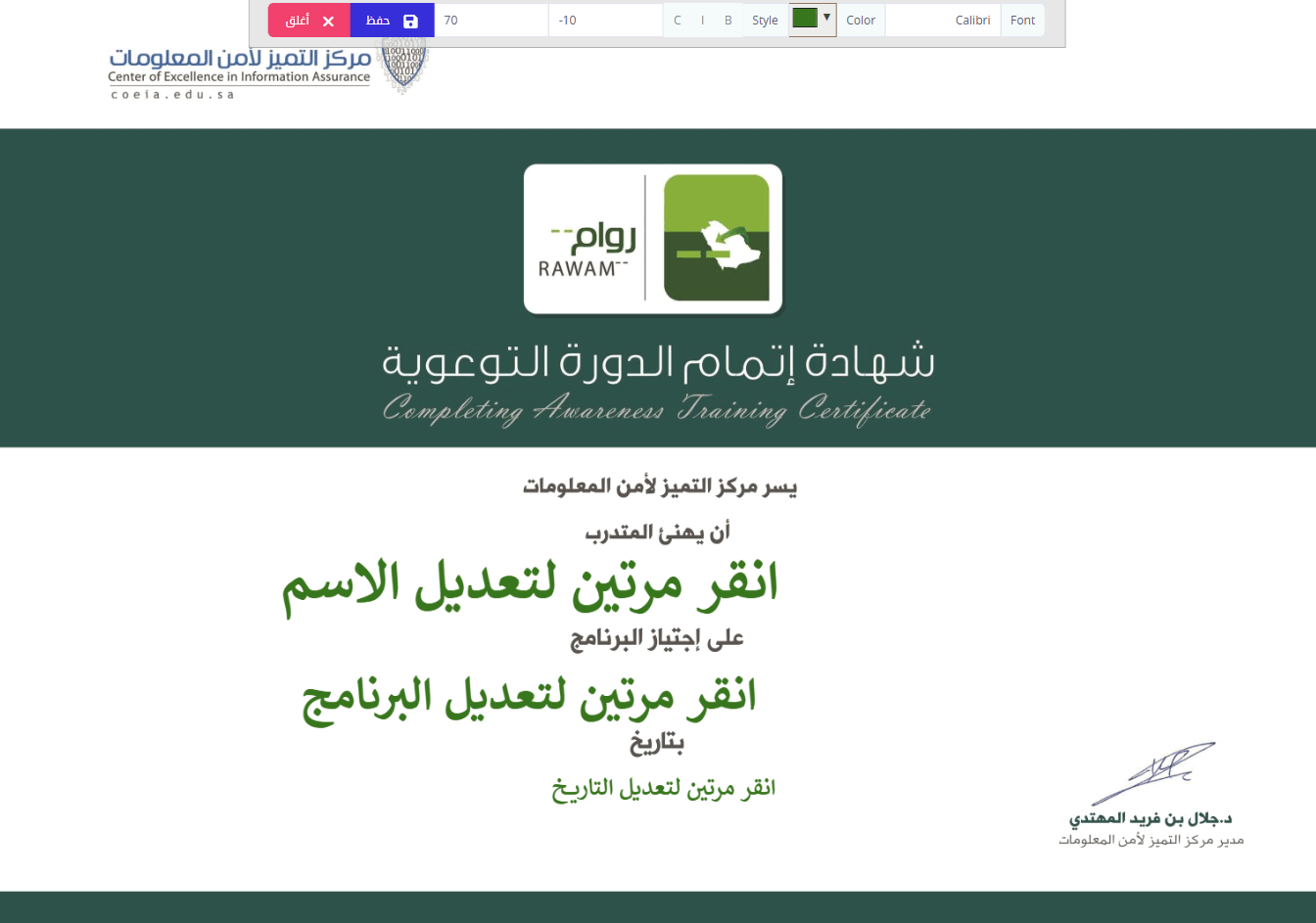Toggle bold with the B control
Screen dimensions: 1316x923
pos(728,20)
